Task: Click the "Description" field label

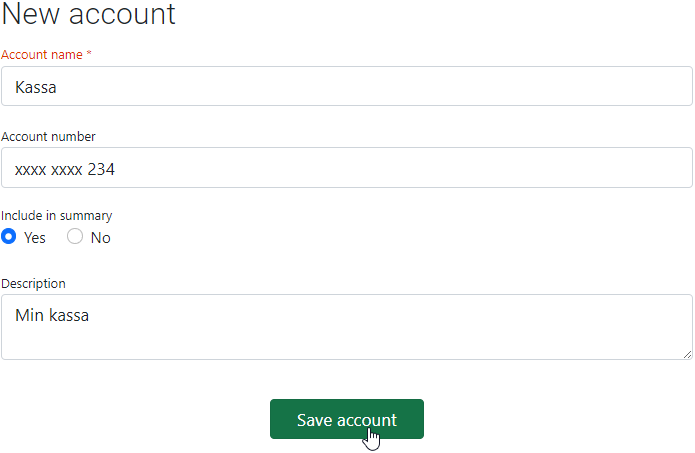Action: click(x=33, y=283)
